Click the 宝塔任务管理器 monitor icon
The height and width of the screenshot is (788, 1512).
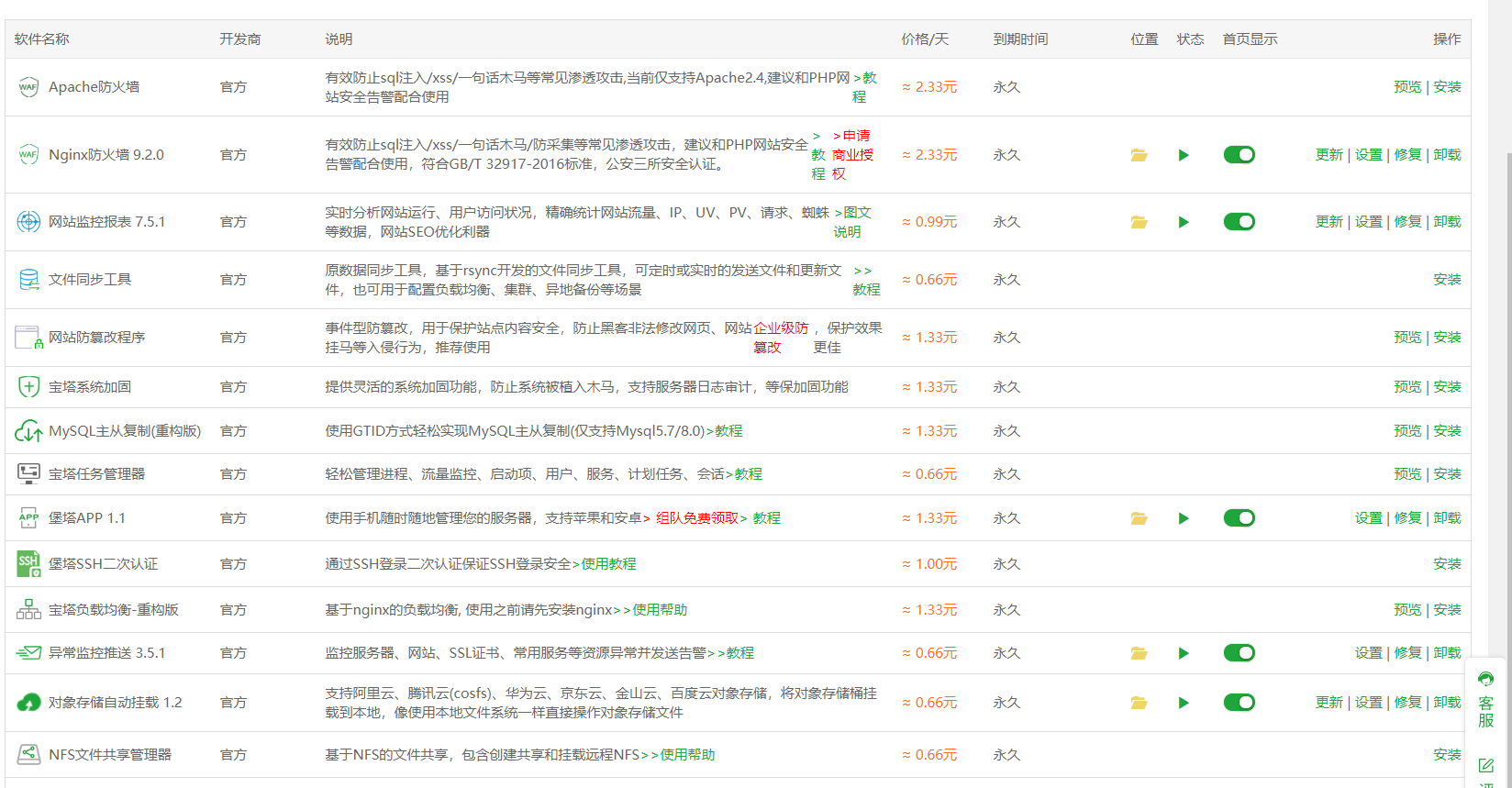(x=28, y=473)
